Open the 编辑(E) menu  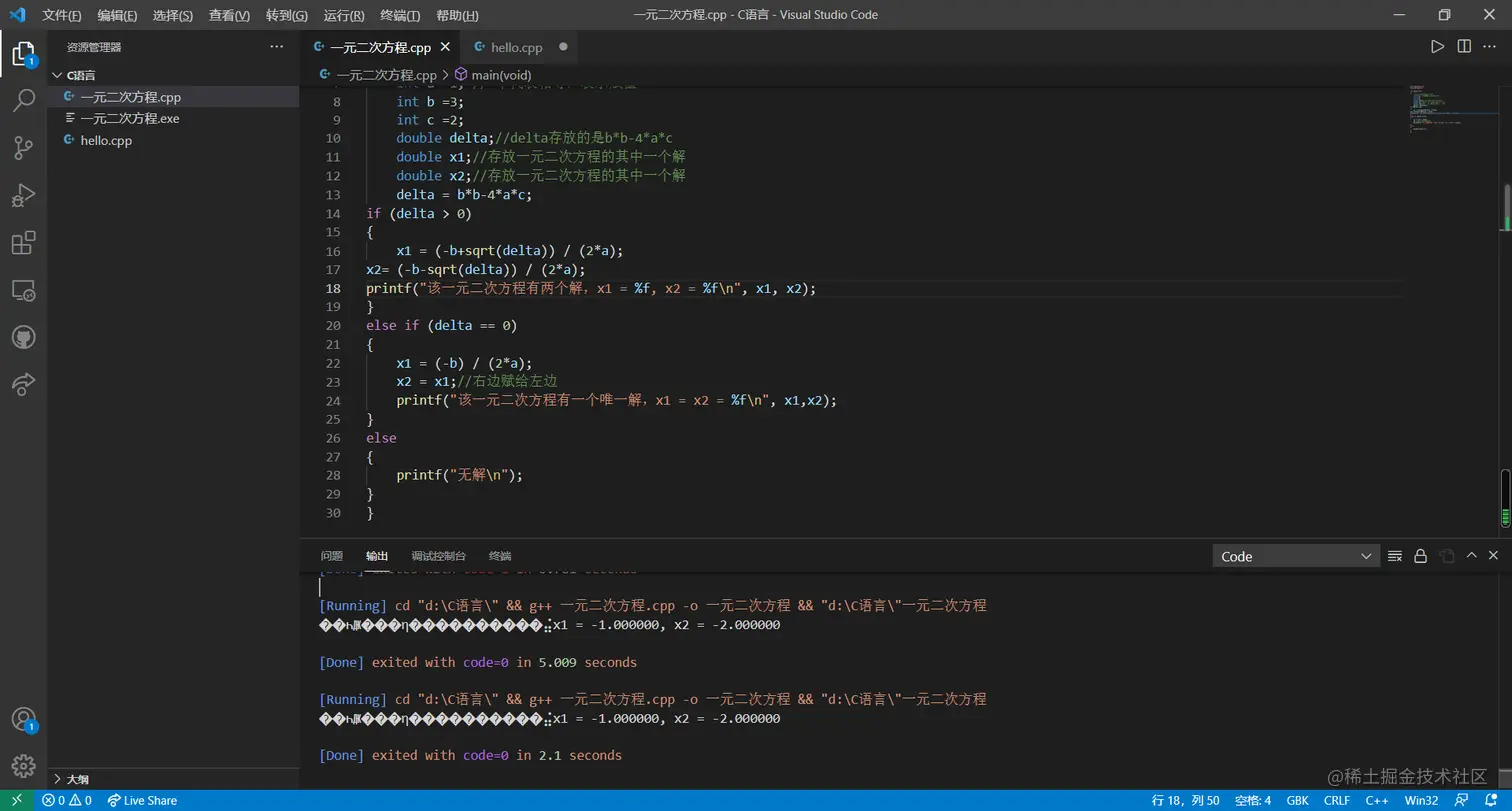point(117,16)
